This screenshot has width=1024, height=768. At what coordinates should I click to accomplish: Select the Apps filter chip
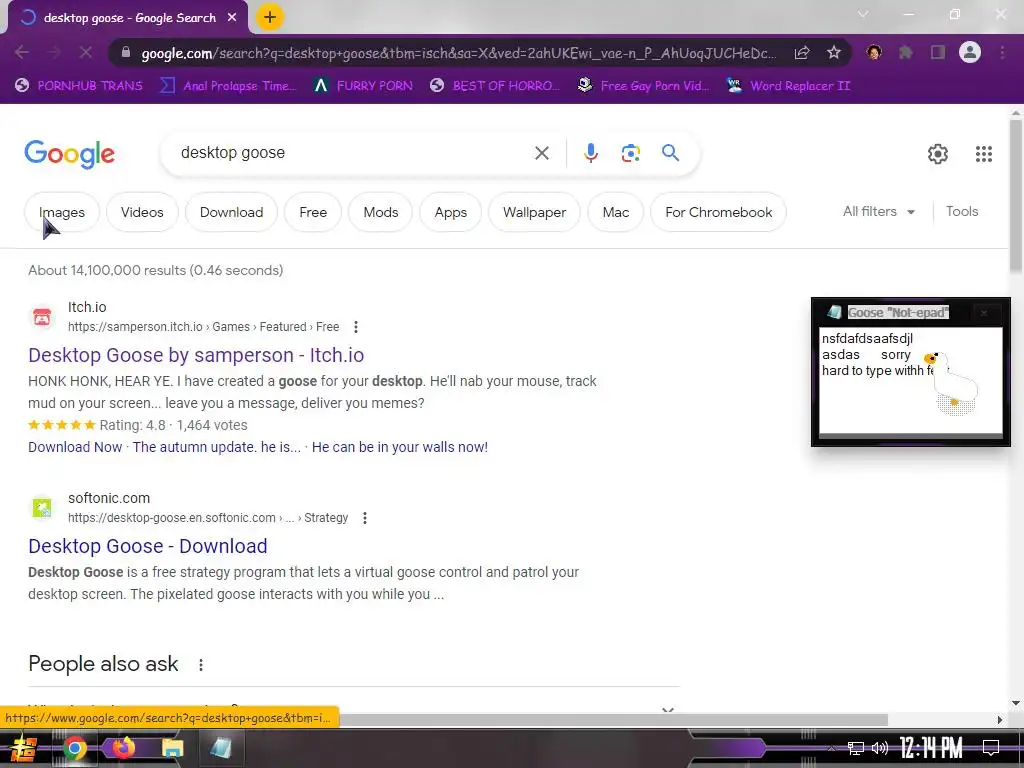tap(451, 212)
